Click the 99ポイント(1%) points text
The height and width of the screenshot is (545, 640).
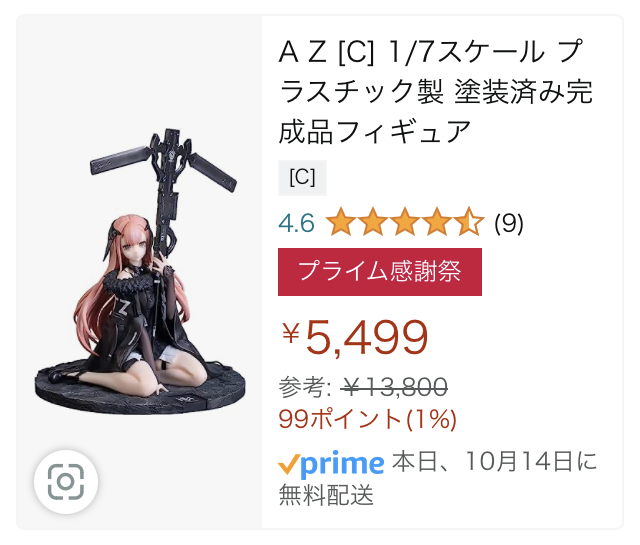pos(367,419)
